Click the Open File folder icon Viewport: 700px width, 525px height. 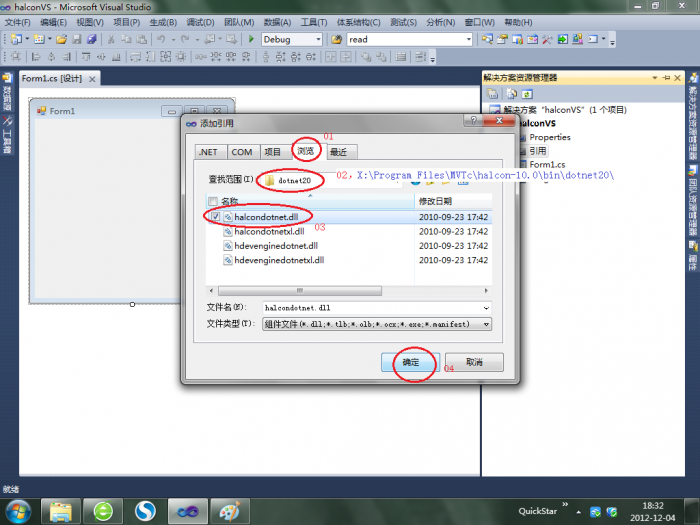point(62,39)
